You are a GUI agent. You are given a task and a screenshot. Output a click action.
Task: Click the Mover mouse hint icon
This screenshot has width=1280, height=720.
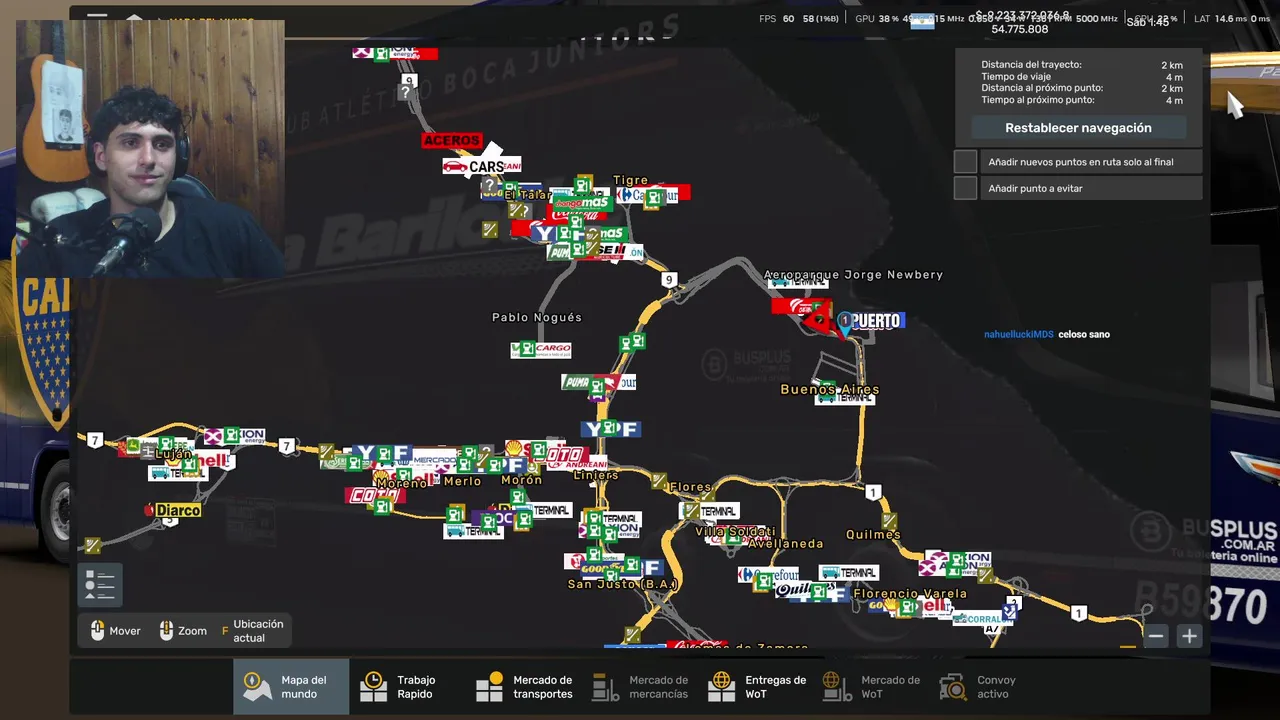click(97, 631)
